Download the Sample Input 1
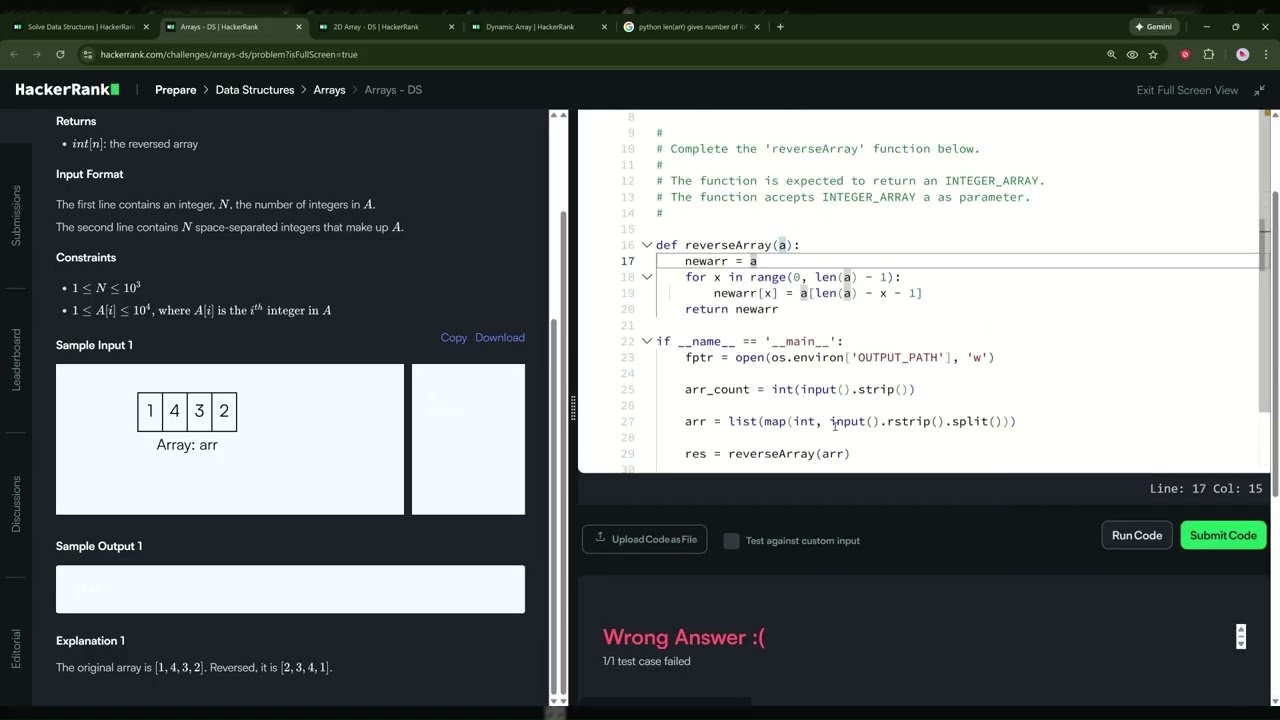Image resolution: width=1280 pixels, height=720 pixels. tap(500, 338)
